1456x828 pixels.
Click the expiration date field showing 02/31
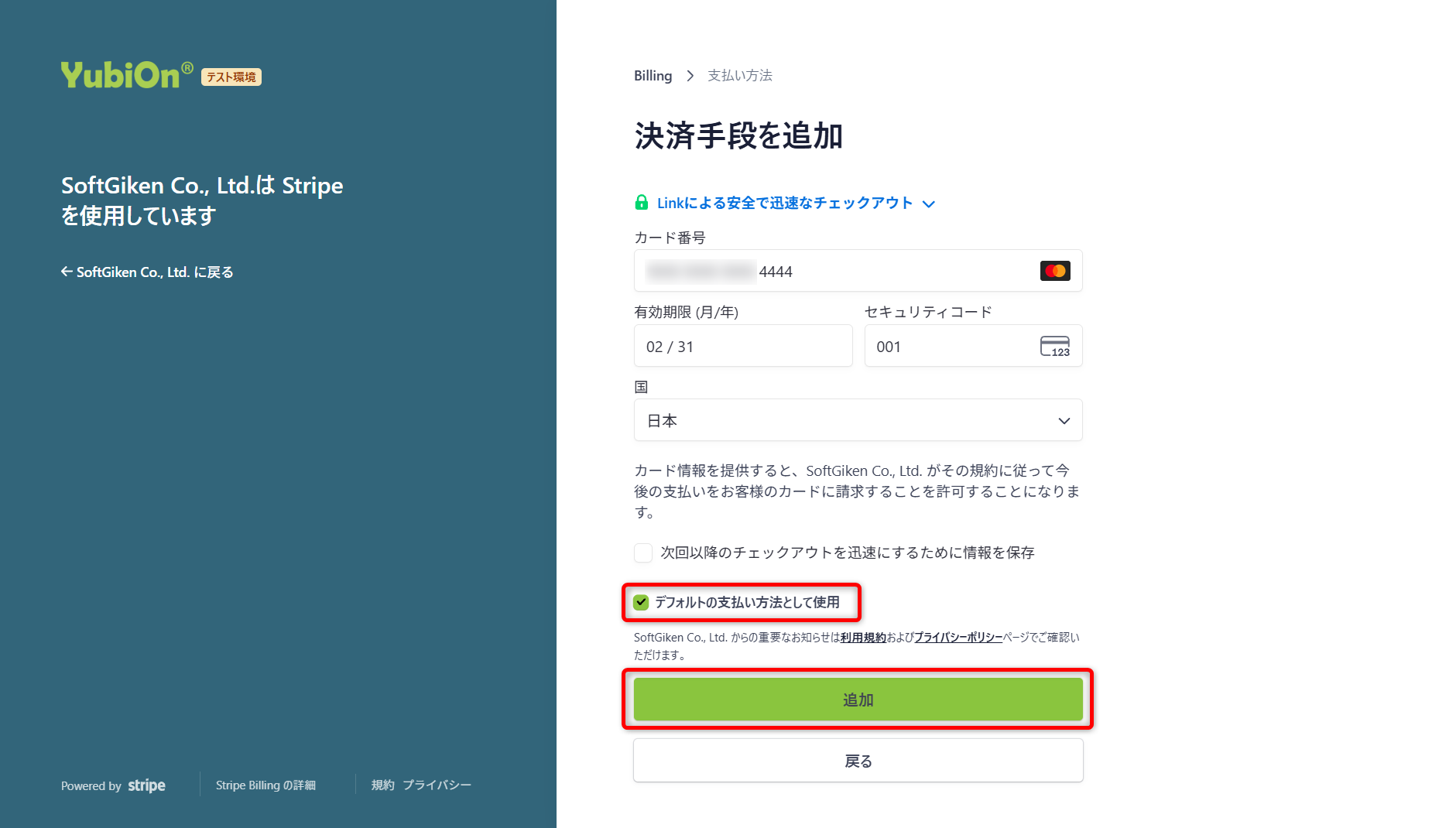tap(742, 346)
